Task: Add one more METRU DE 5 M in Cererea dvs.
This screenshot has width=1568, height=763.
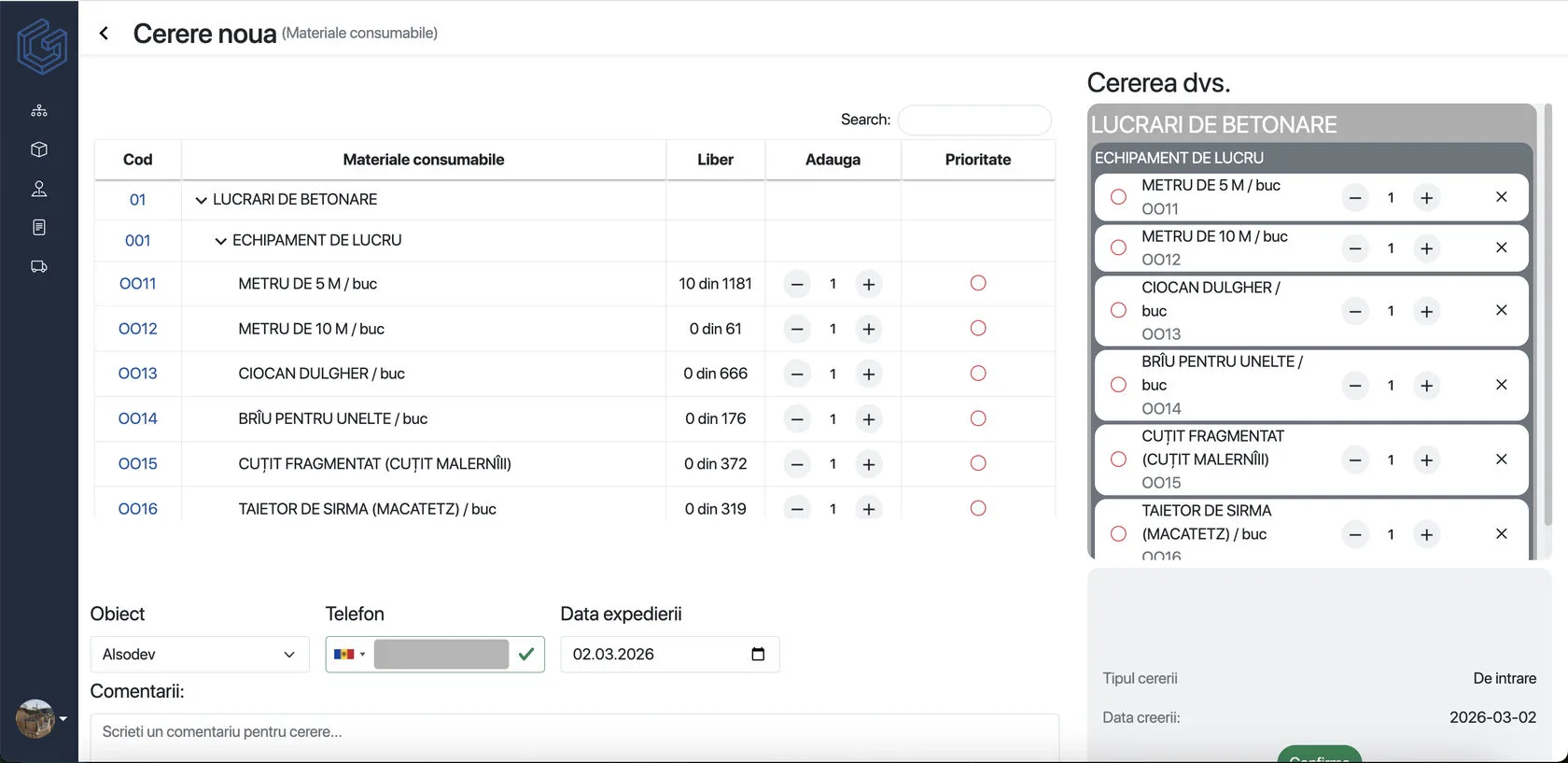Action: pyautogui.click(x=1427, y=198)
